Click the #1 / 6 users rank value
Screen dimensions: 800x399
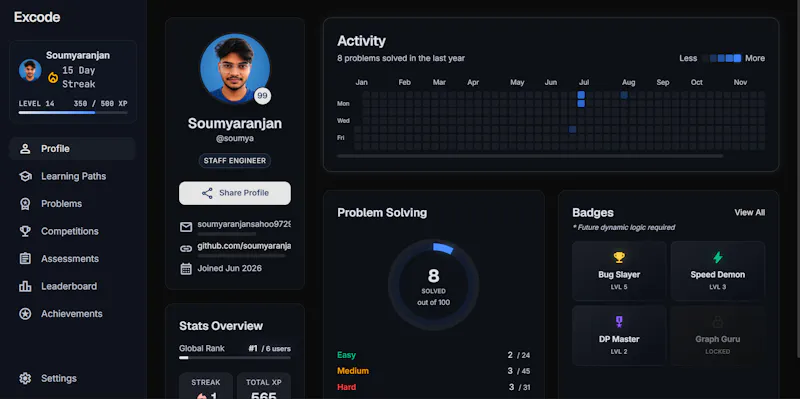(269, 349)
